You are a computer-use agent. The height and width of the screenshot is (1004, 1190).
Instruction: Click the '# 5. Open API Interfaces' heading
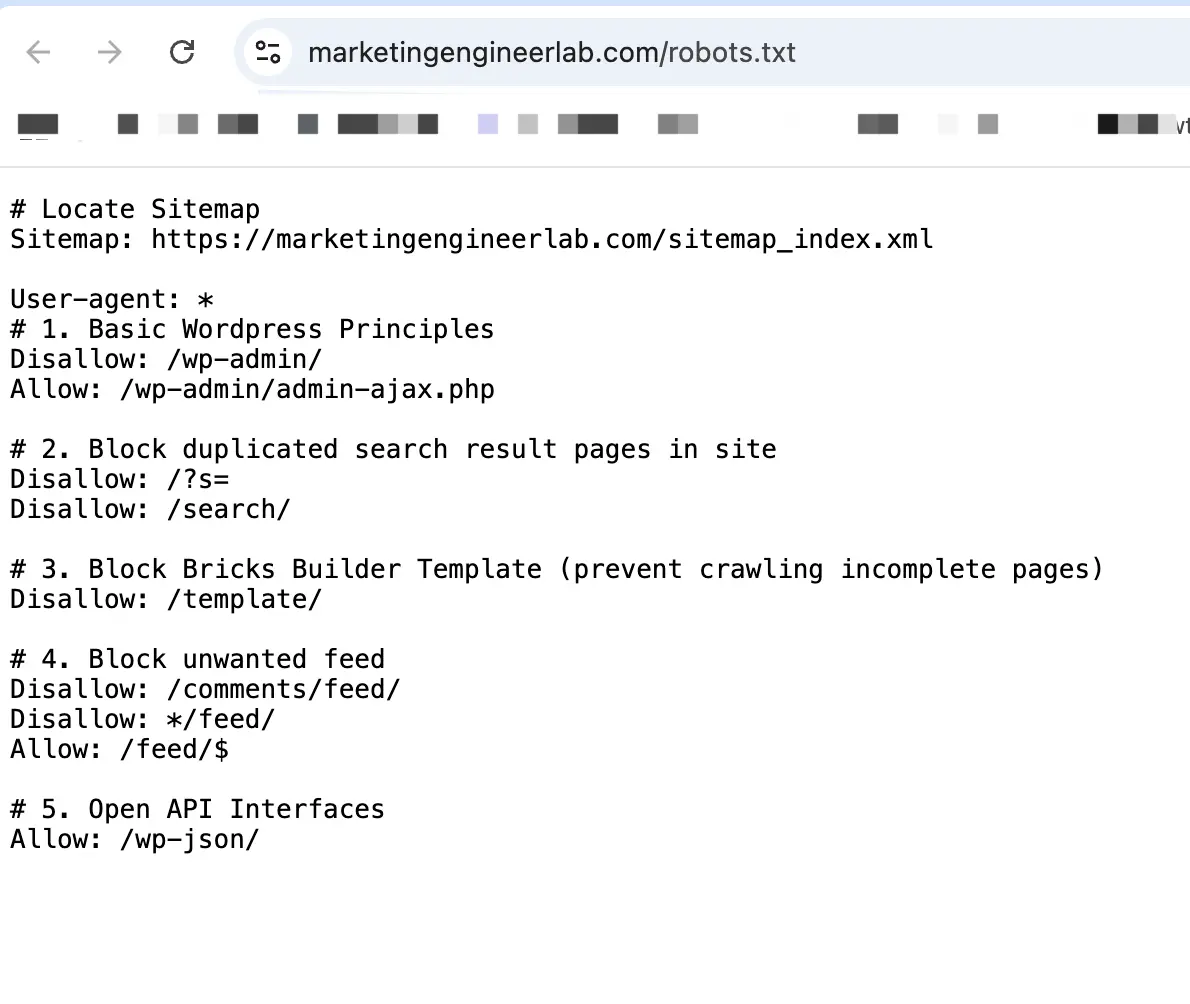pos(196,809)
